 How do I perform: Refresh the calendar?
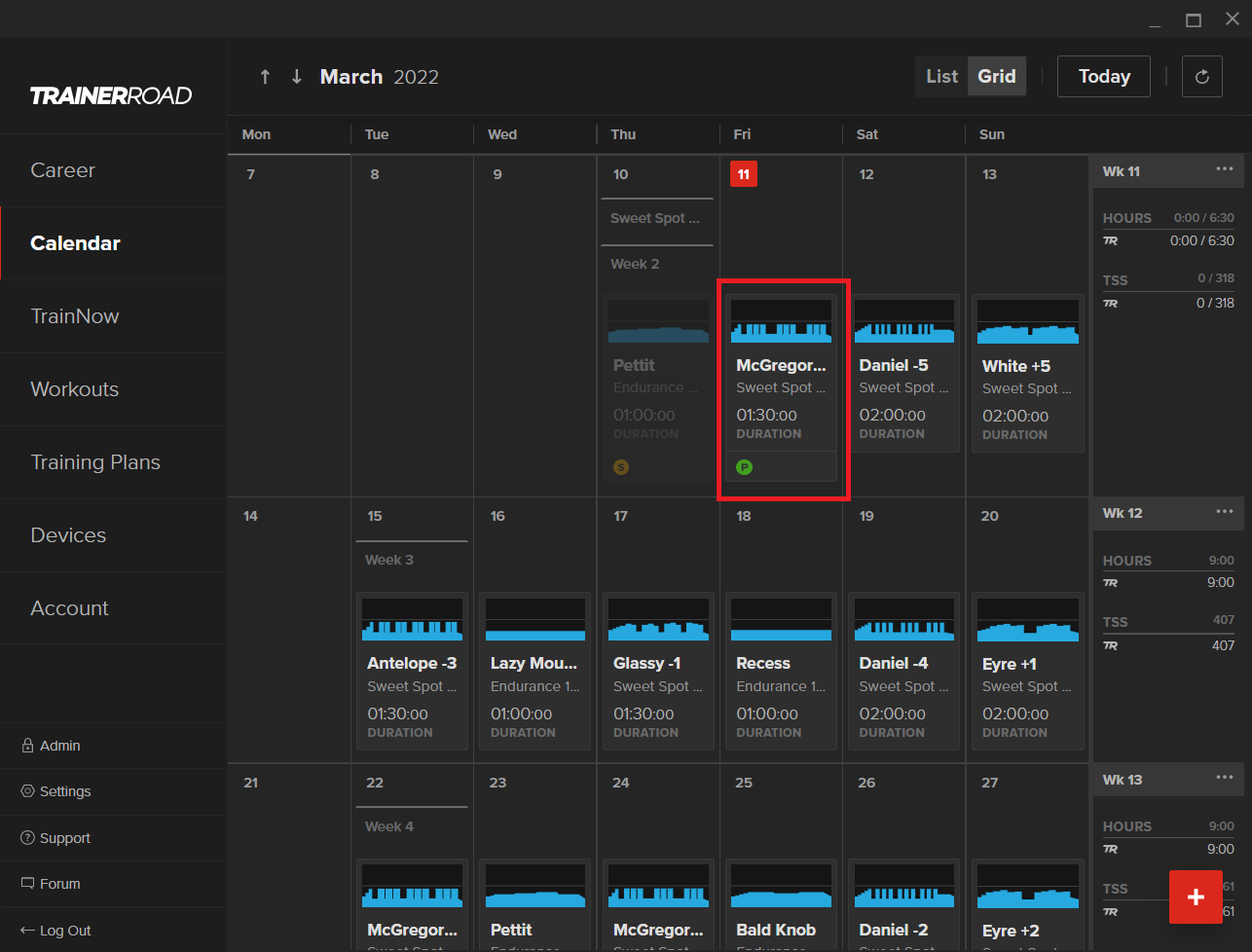1201,76
